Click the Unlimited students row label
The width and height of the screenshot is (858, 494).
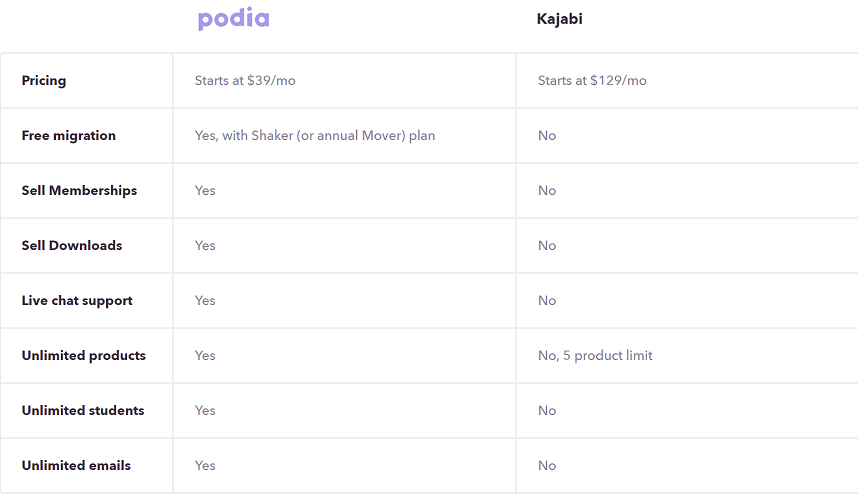click(83, 411)
